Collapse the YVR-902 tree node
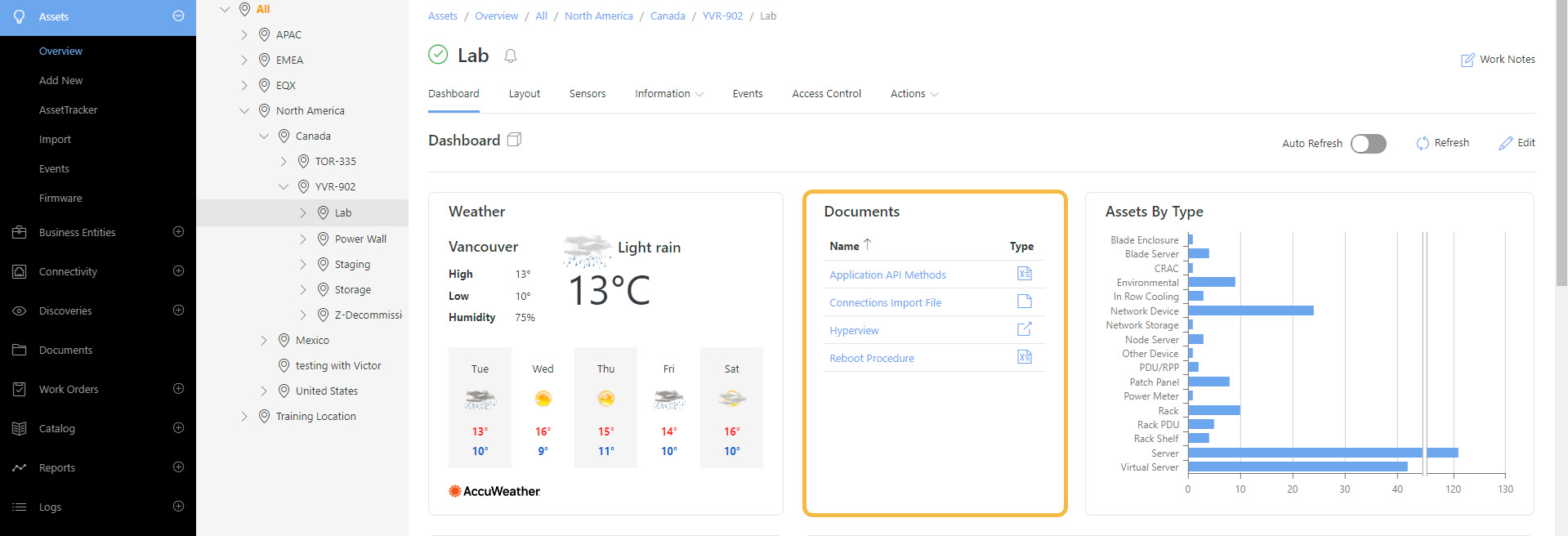Image resolution: width=1568 pixels, height=536 pixels. click(x=284, y=187)
